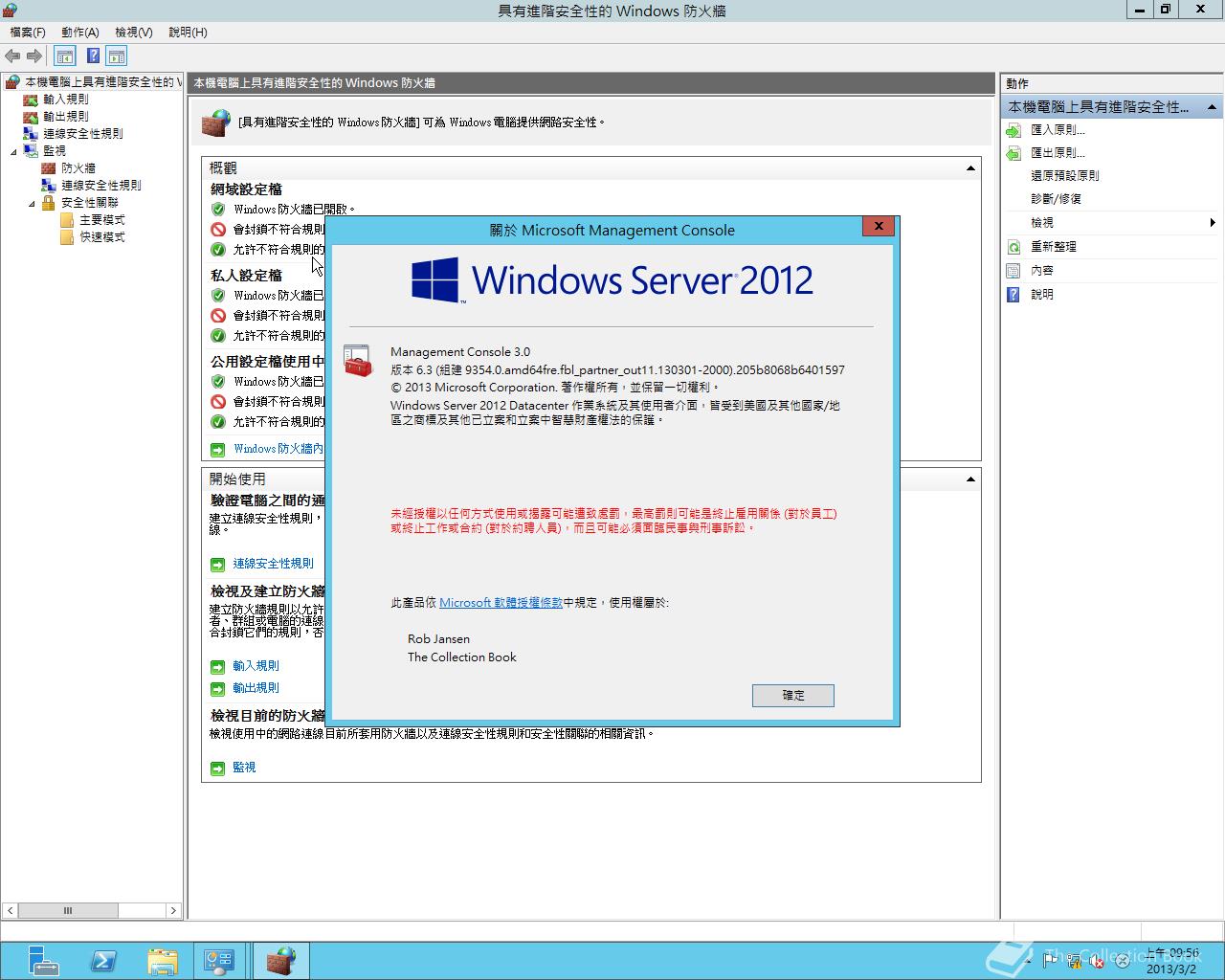The width and height of the screenshot is (1225, 980).
Task: Click the taskbar clock showing 09:56
Action: [1172, 961]
